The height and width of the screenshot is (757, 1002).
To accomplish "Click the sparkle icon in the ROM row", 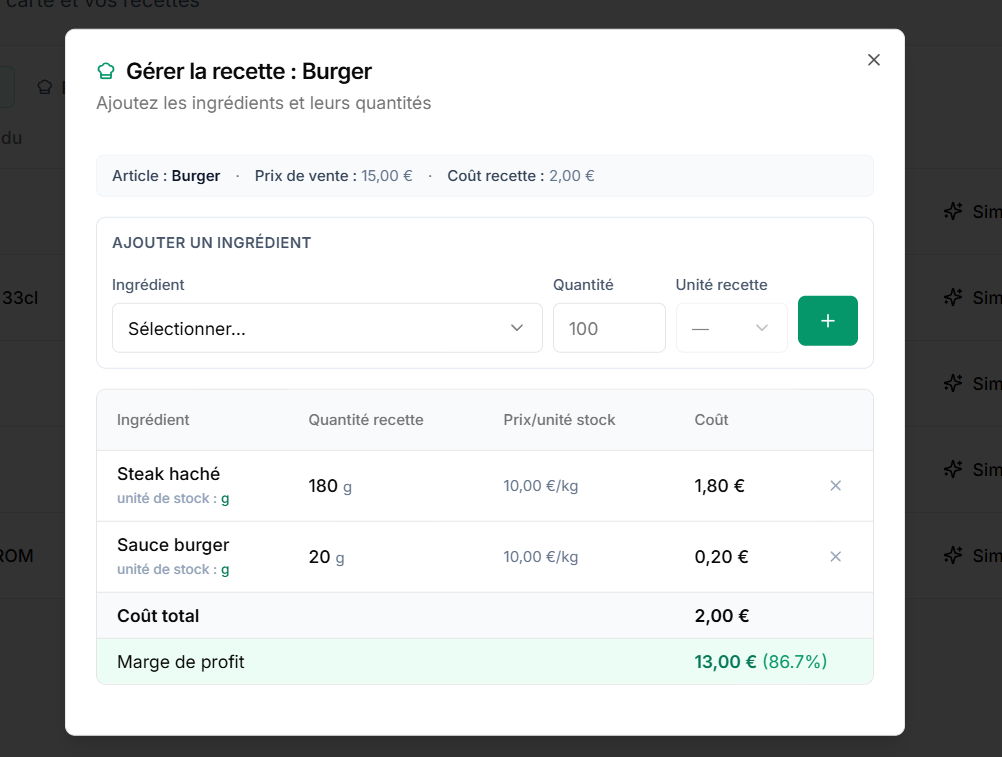I will coord(953,555).
